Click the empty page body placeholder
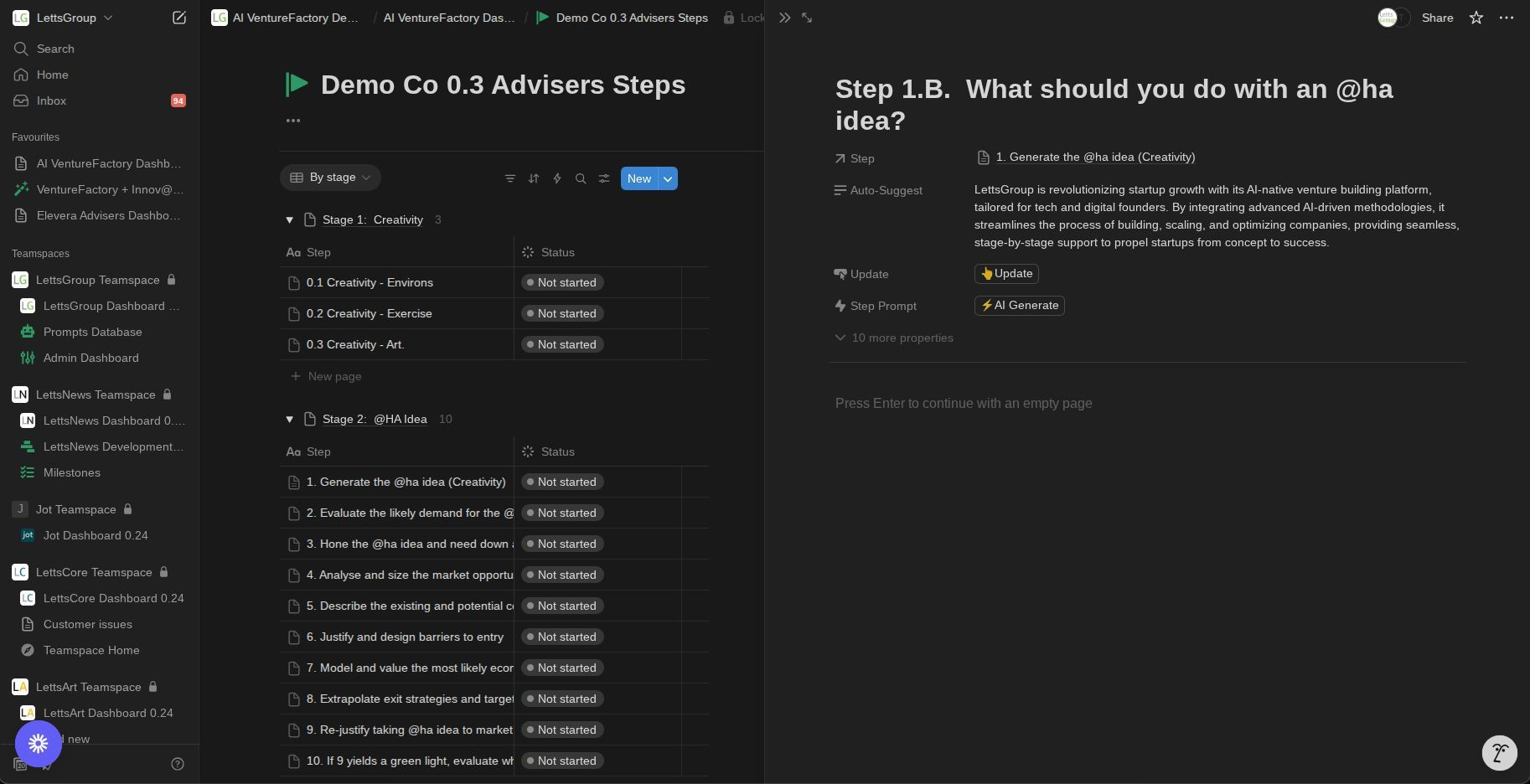The height and width of the screenshot is (784, 1530). pyautogui.click(x=964, y=404)
